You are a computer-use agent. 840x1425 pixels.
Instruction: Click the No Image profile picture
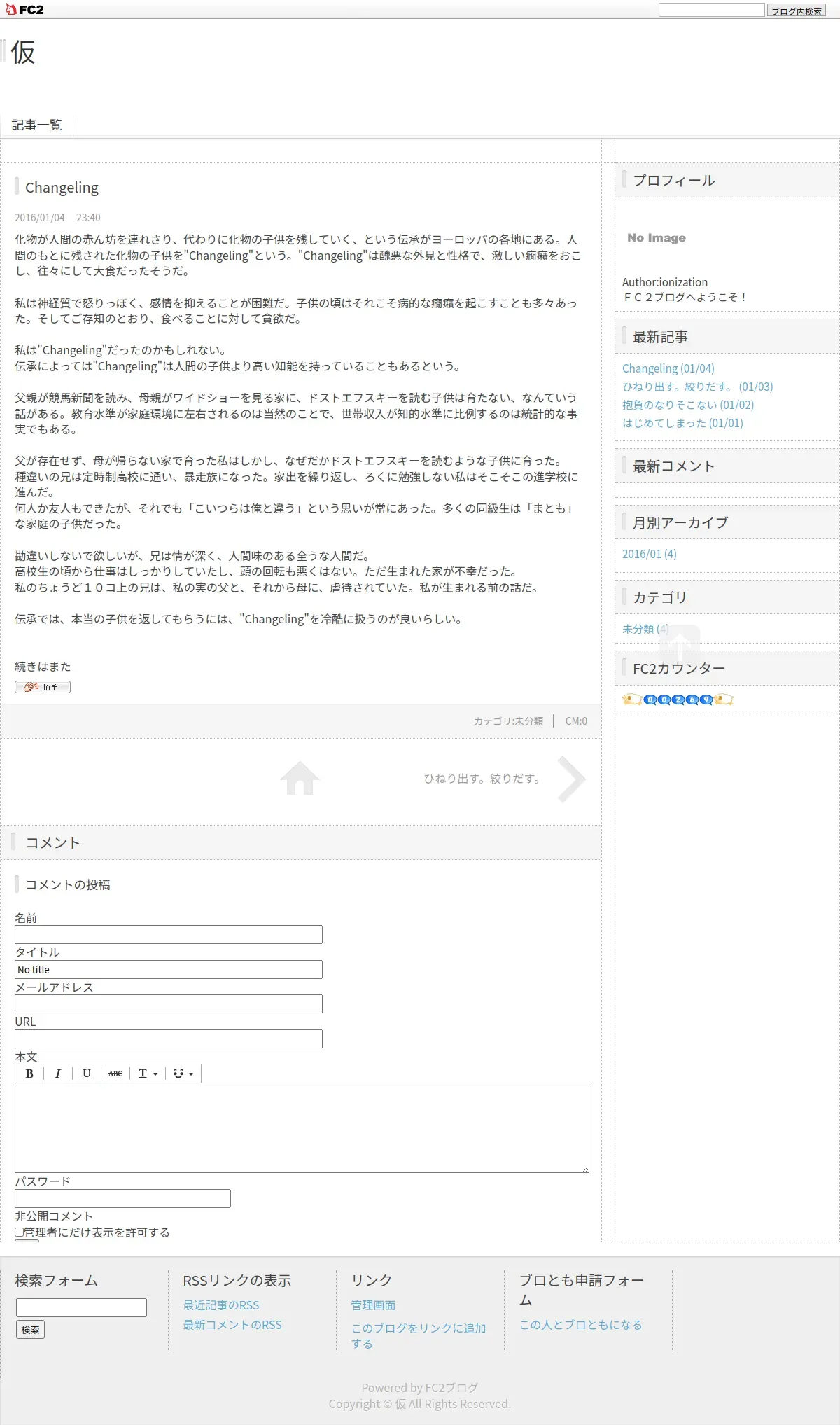(x=657, y=238)
